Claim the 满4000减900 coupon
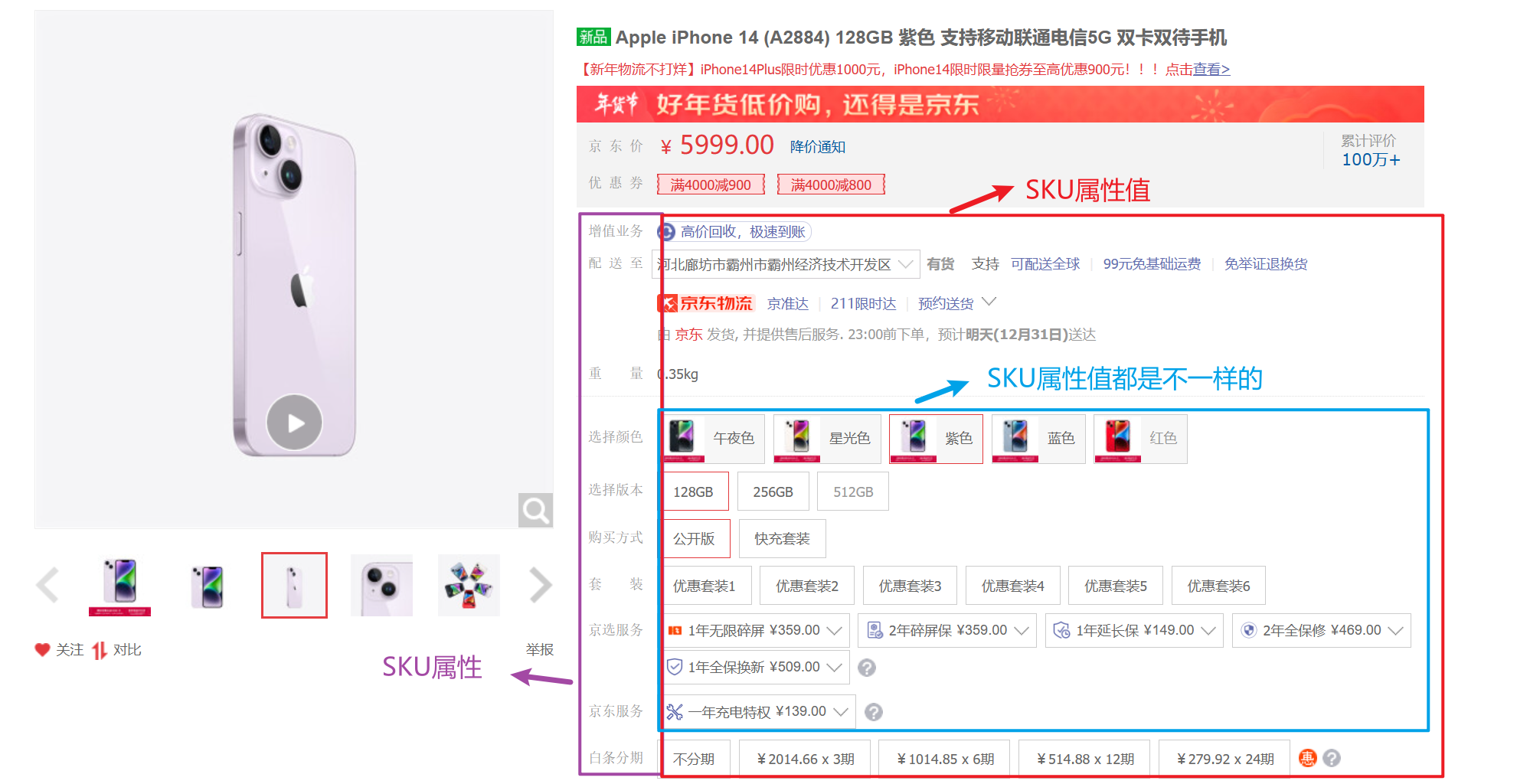The height and width of the screenshot is (784, 1517). [711, 185]
